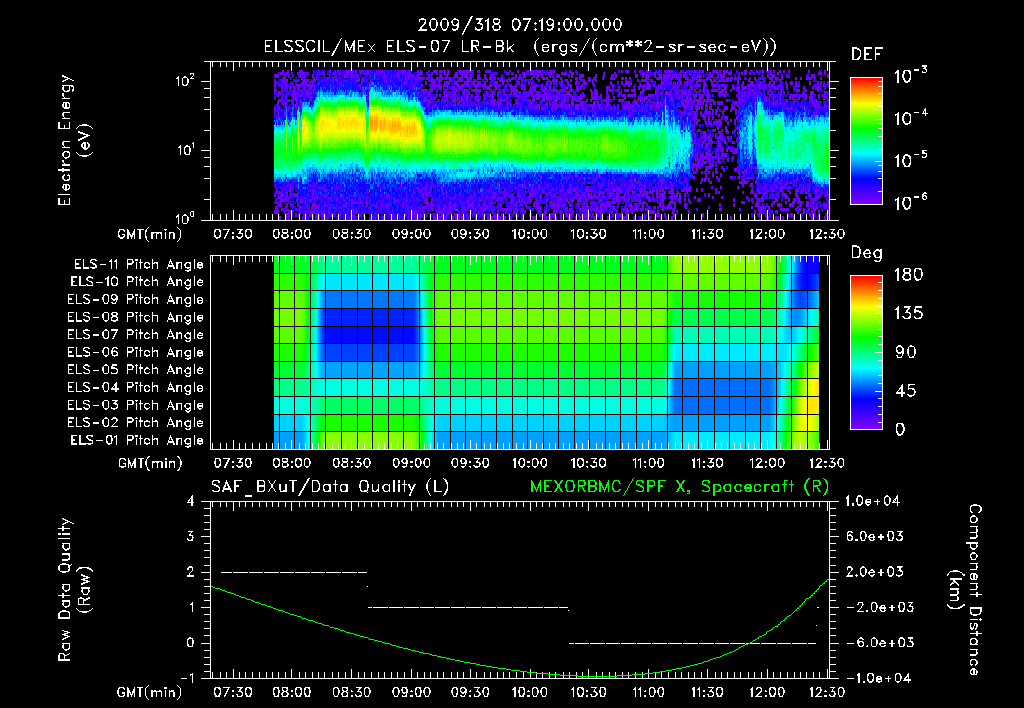The image size is (1024, 708).
Task: Click the GMT(min) label under the pitch angle panel
Action: (150, 464)
